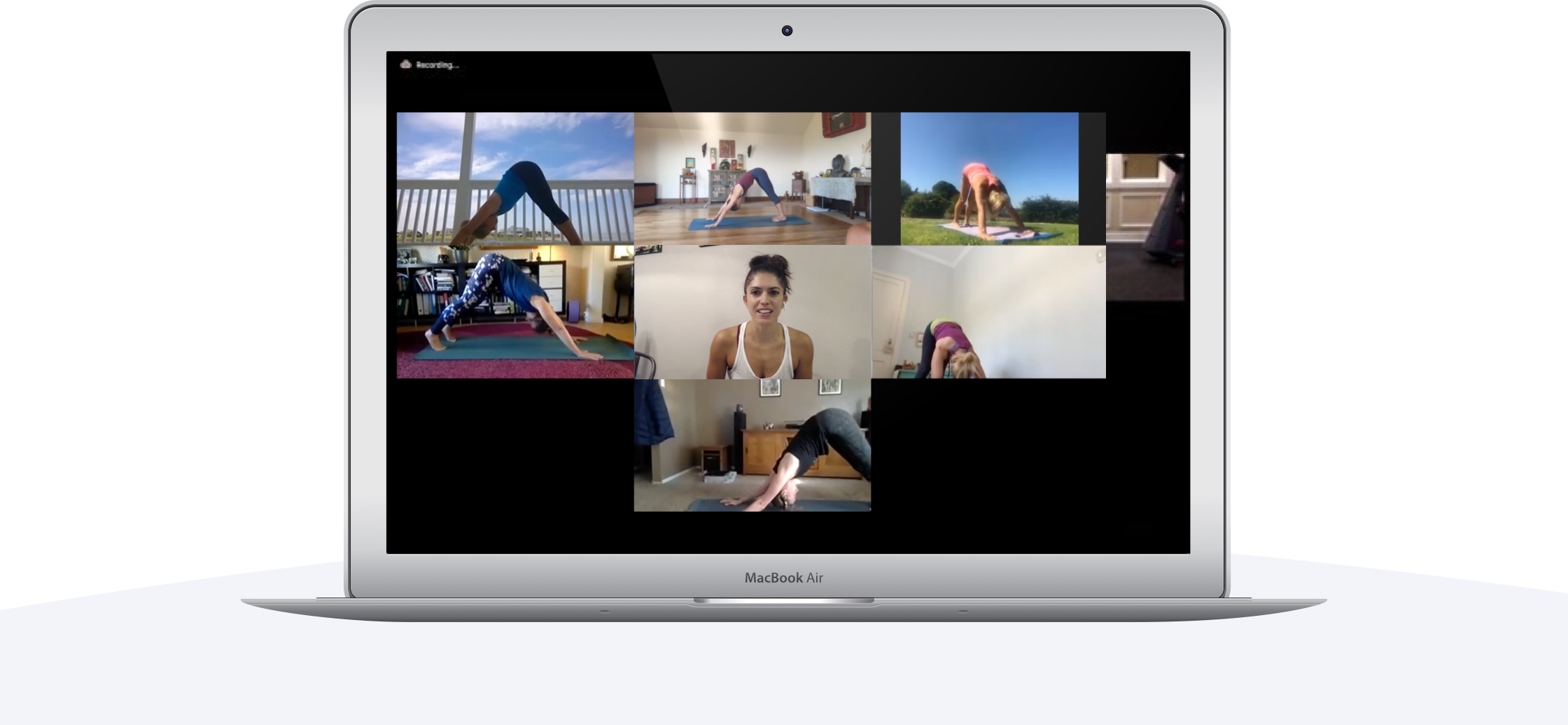Click the laptop webcam lens
1568x725 pixels.
pyautogui.click(x=787, y=30)
